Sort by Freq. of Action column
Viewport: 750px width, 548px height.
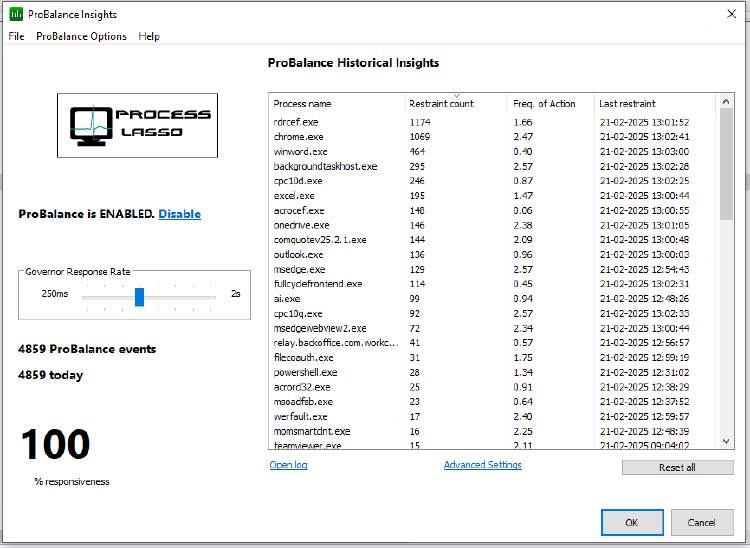(544, 104)
